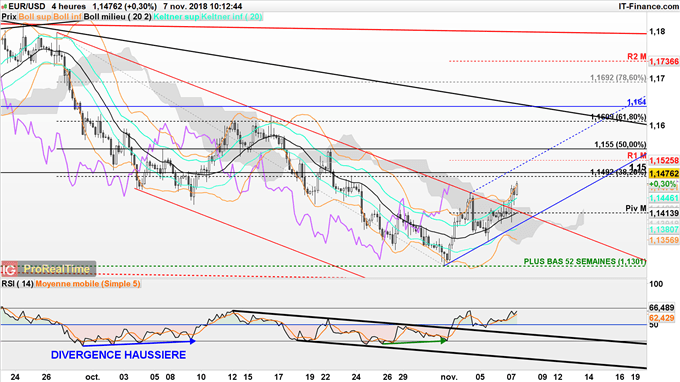Image resolution: width=680 pixels, height=382 pixels.
Task: Click the '17' date axis label
Action: point(278,377)
